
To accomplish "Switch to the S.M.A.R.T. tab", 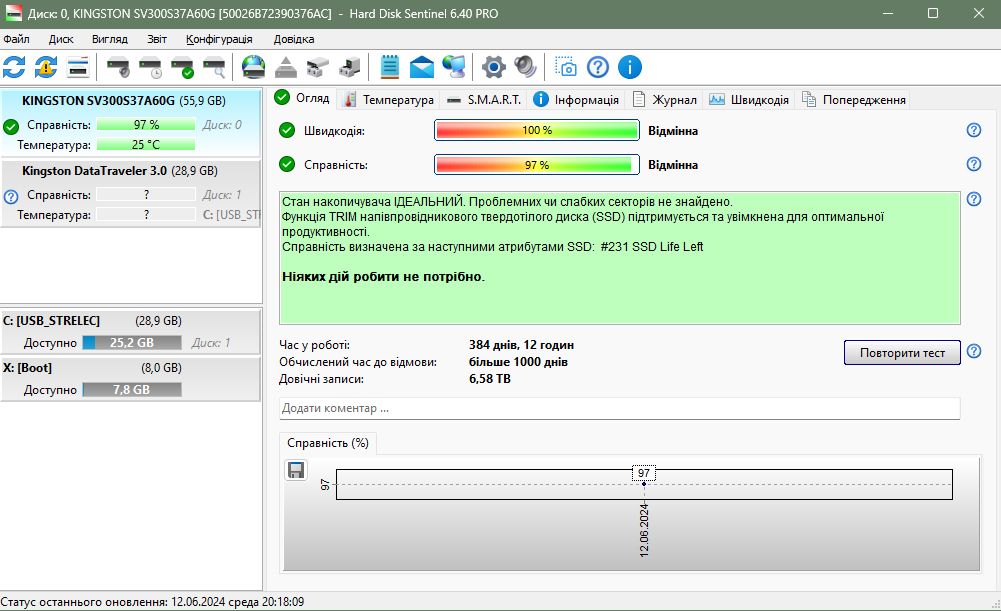I will click(x=485, y=100).
